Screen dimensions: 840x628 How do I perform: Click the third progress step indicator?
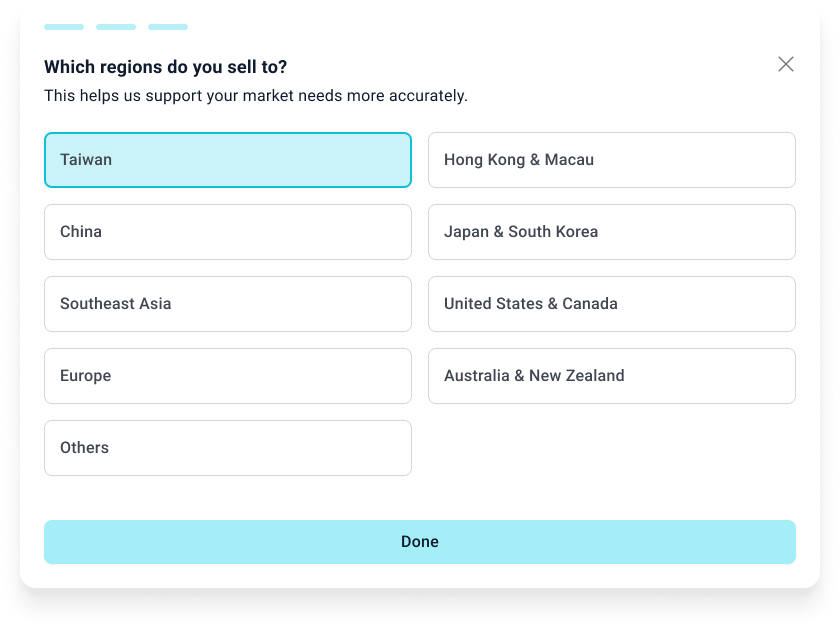[x=168, y=27]
